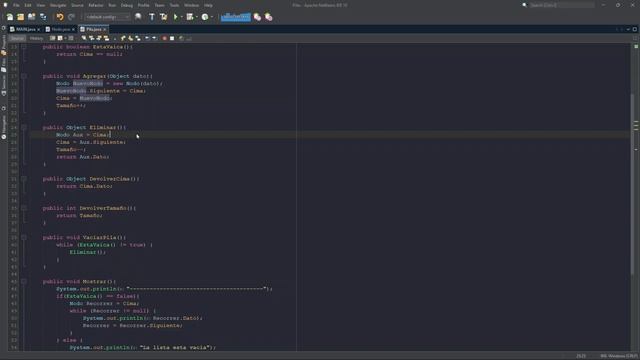The width and height of the screenshot is (640, 360).
Task: Click the Clean and Build Project icon
Action: pyautogui.click(x=163, y=17)
